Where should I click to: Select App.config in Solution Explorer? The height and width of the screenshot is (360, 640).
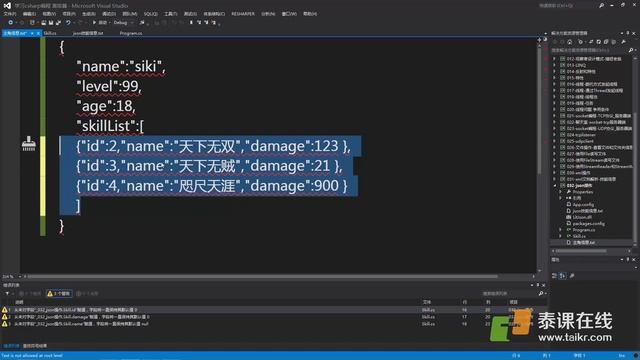tap(583, 204)
